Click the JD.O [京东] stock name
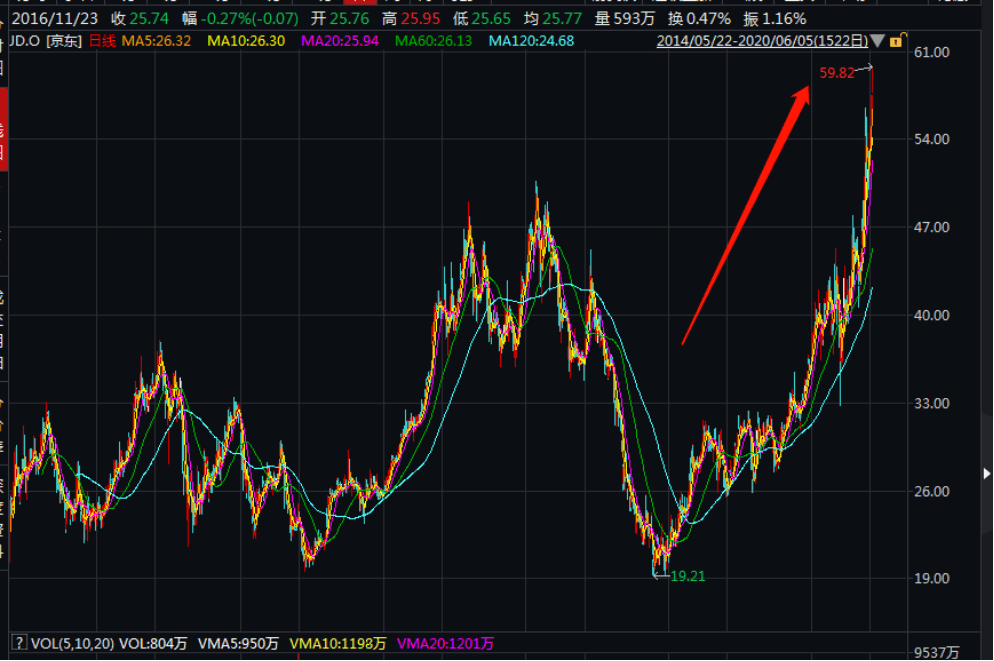 [x=43, y=41]
